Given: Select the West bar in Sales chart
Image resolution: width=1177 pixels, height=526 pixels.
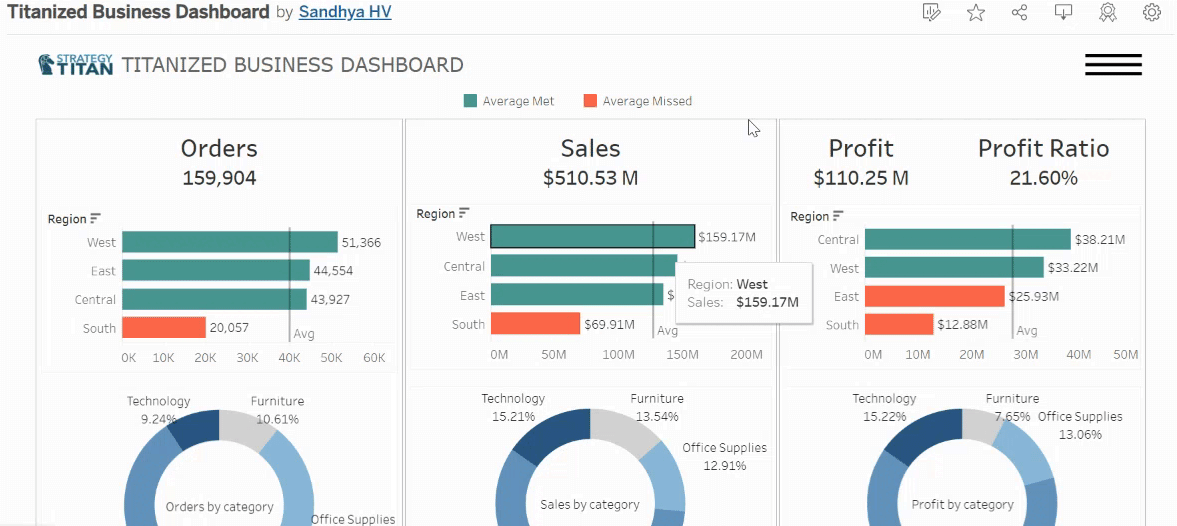Looking at the screenshot, I should click(x=592, y=236).
